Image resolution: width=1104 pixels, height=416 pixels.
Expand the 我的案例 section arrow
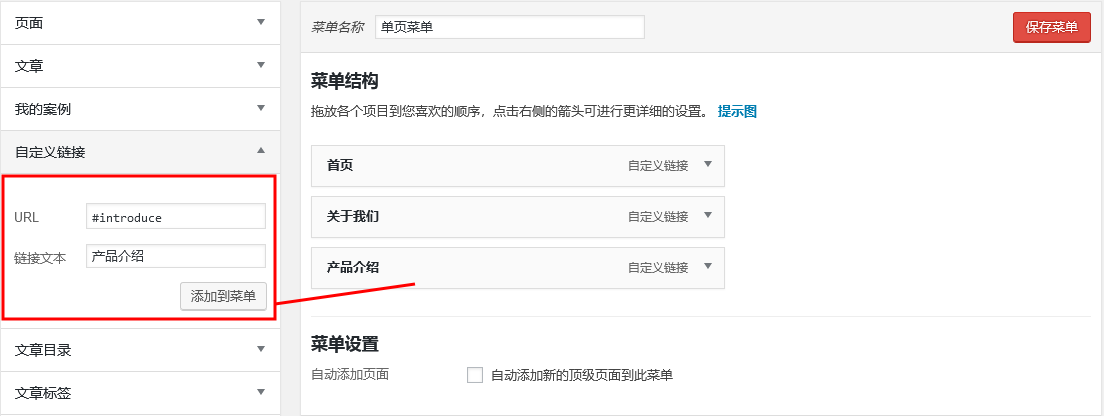click(x=261, y=108)
